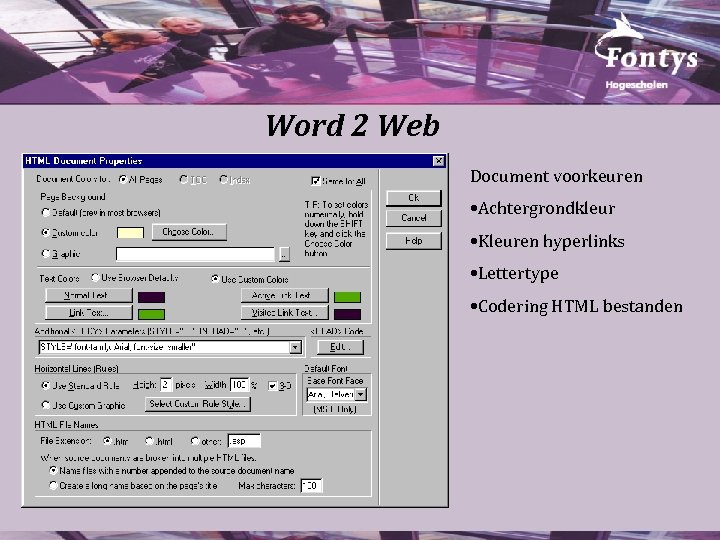The width and height of the screenshot is (720, 540).
Task: Open the Graphic browse button
Action: 284,254
